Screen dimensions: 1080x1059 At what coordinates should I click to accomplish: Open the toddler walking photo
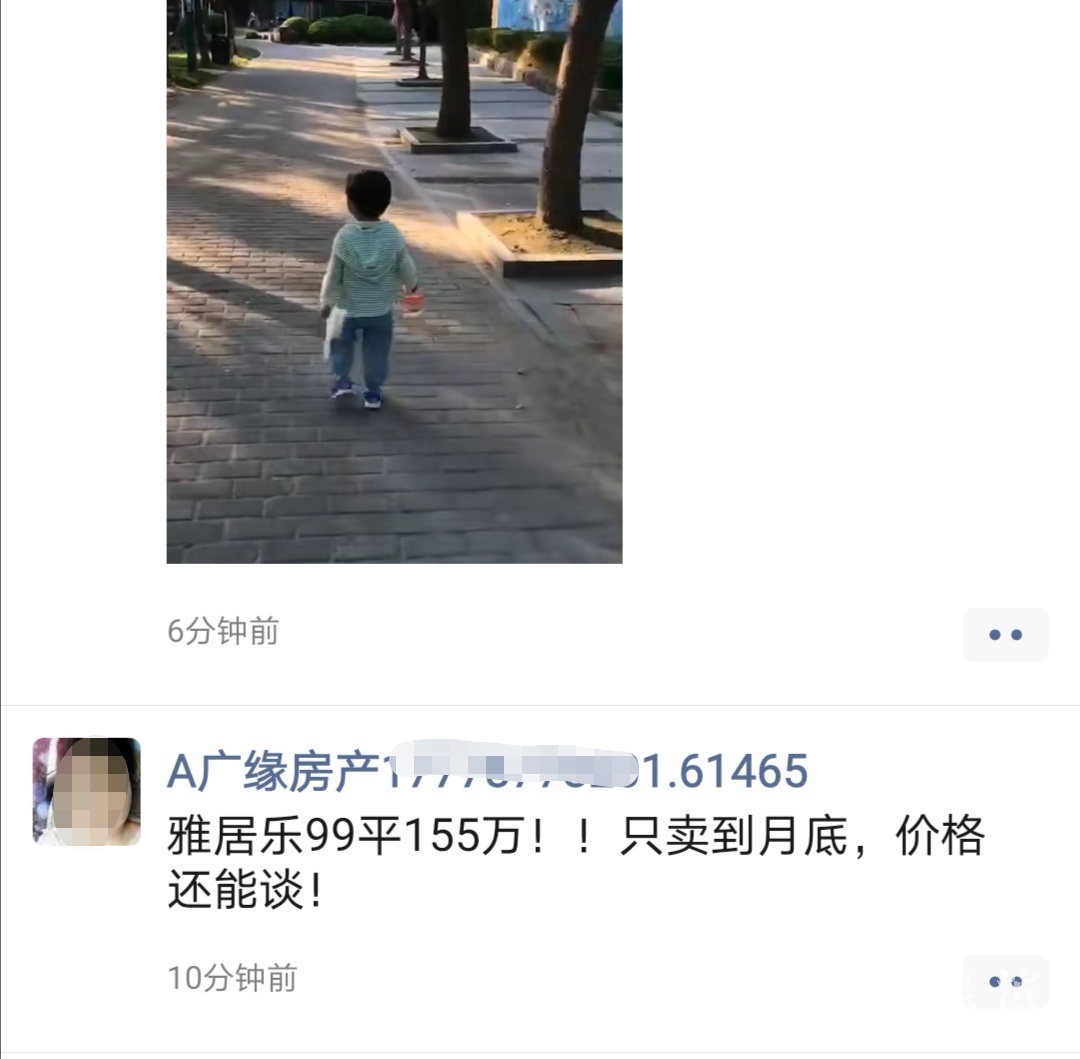[395, 281]
